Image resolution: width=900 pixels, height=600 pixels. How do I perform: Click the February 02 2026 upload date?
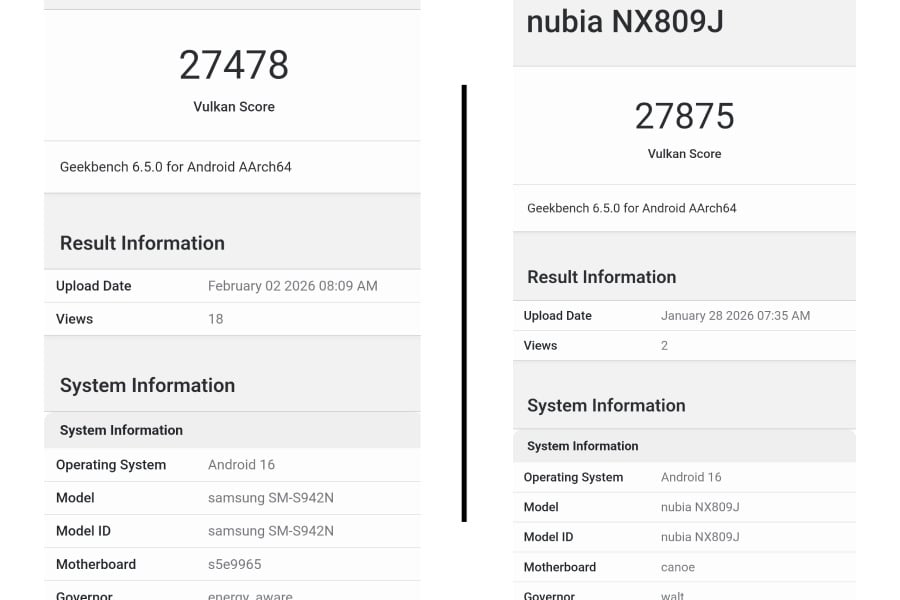292,286
